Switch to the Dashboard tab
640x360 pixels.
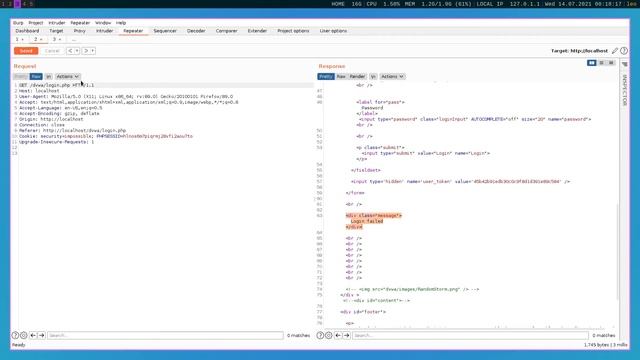[27, 31]
